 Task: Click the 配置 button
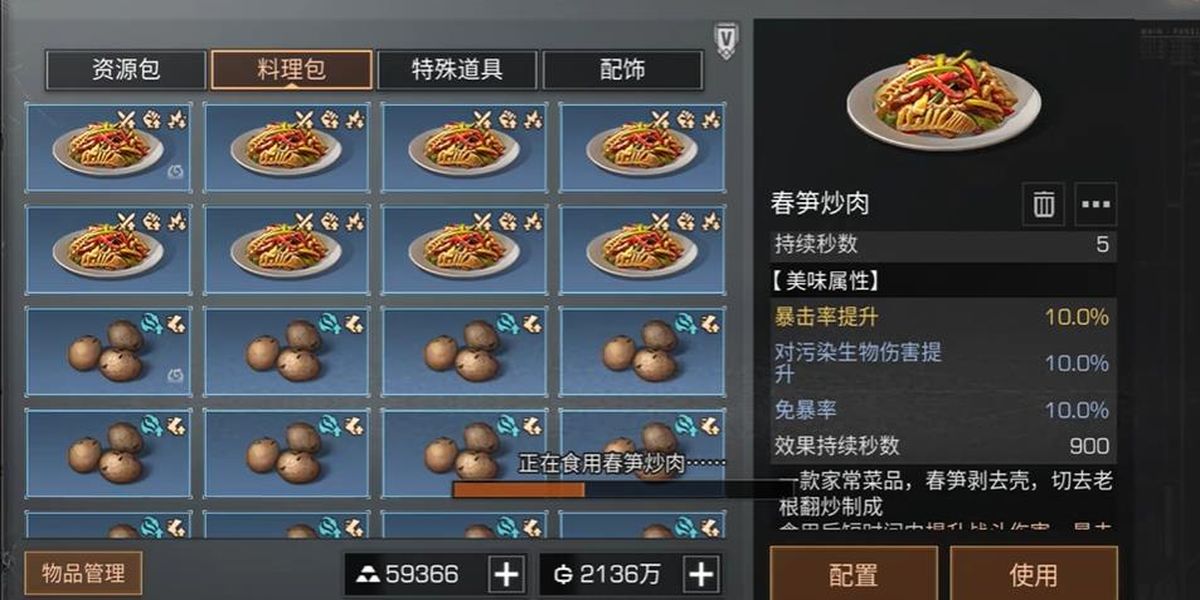coord(853,574)
